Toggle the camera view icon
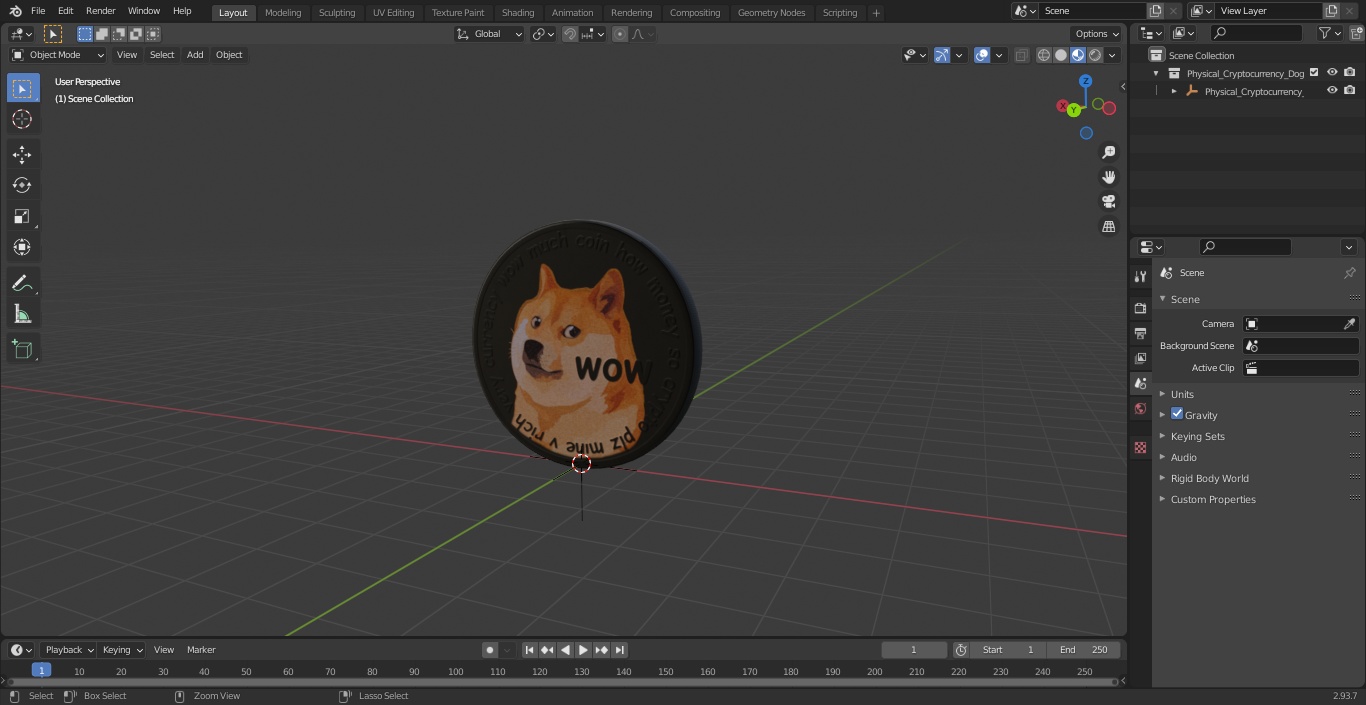Viewport: 1366px width, 705px height. click(1108, 201)
